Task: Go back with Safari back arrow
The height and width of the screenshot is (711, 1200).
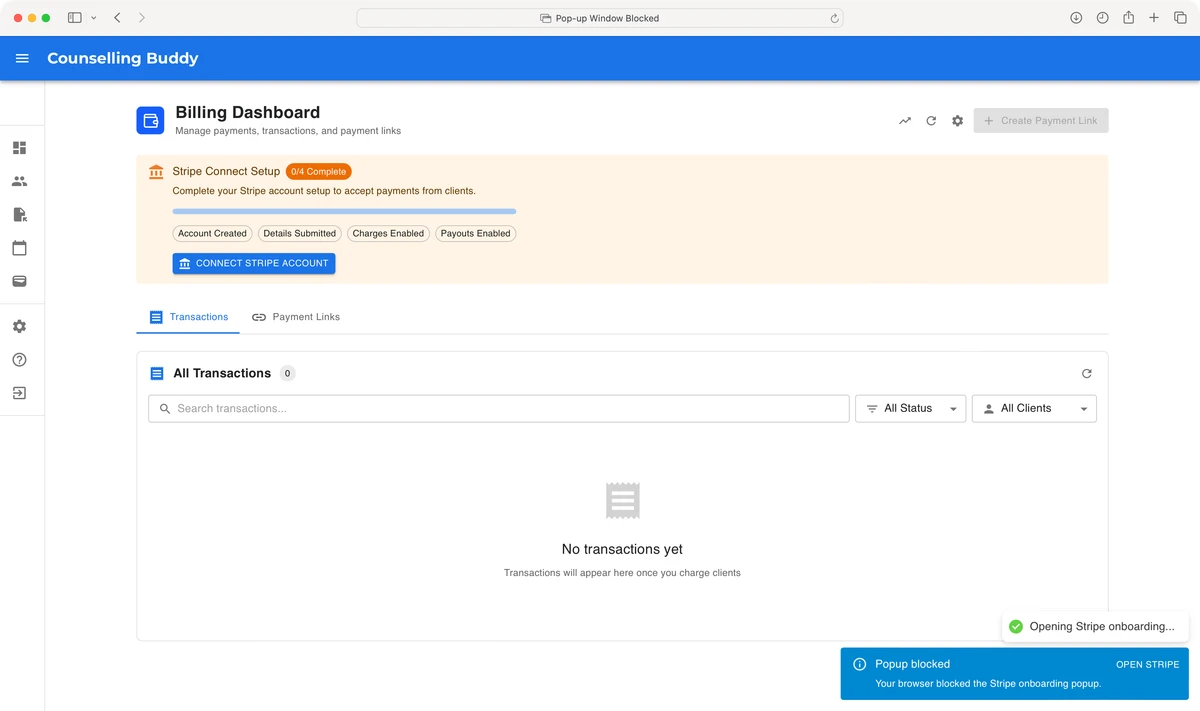Action: (x=117, y=18)
